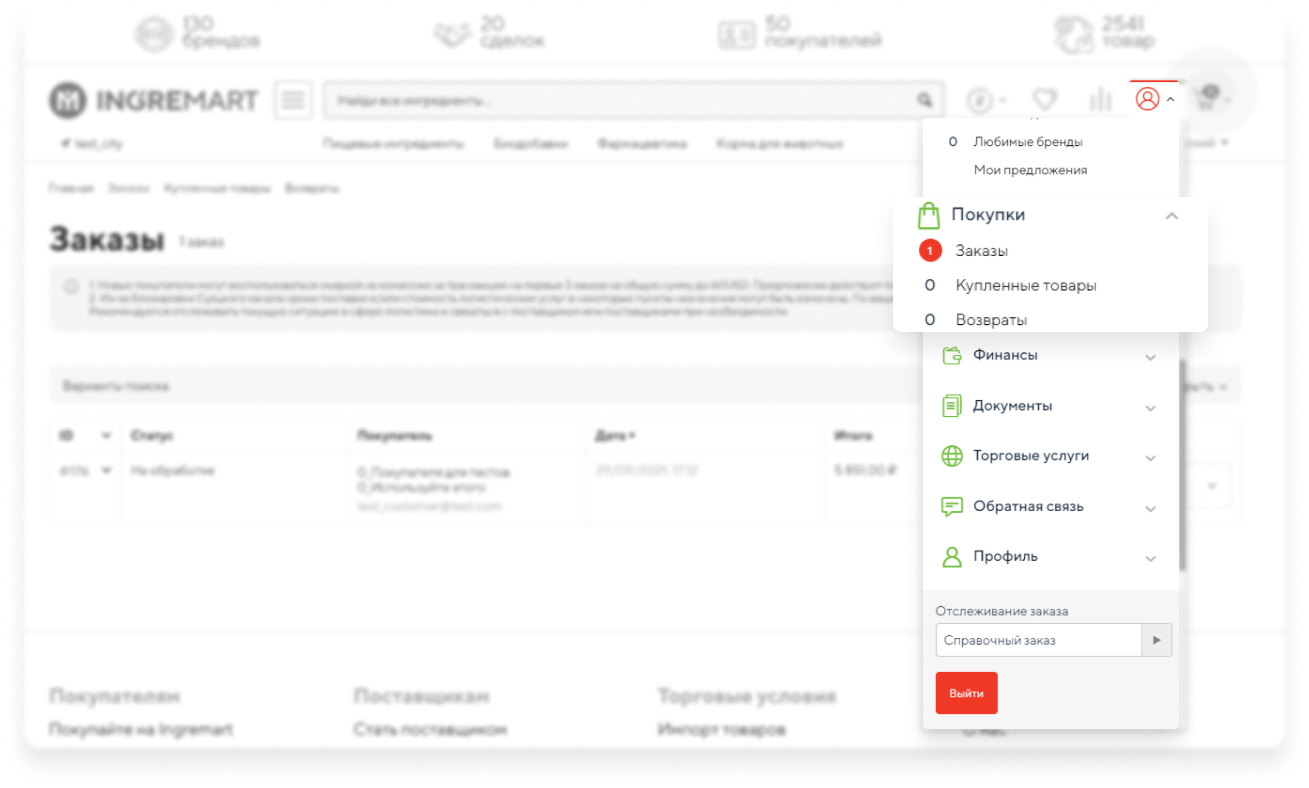This screenshot has width=1309, height=788.
Task: Click the Обратная связь chat icon
Action: 951,507
